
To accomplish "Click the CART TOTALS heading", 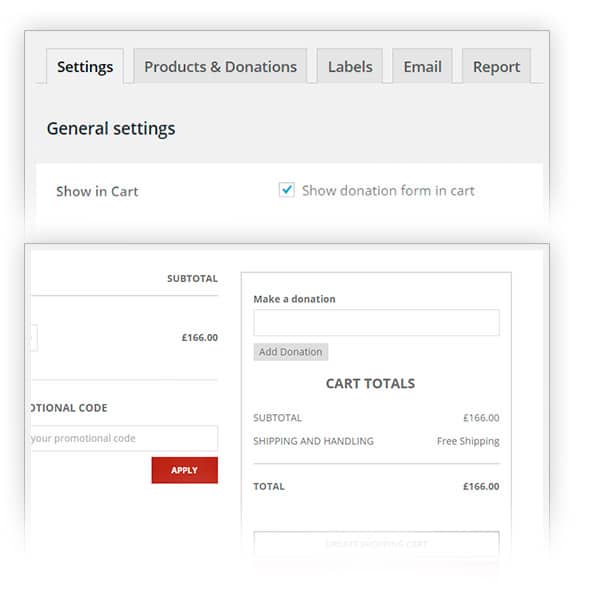I will point(370,383).
